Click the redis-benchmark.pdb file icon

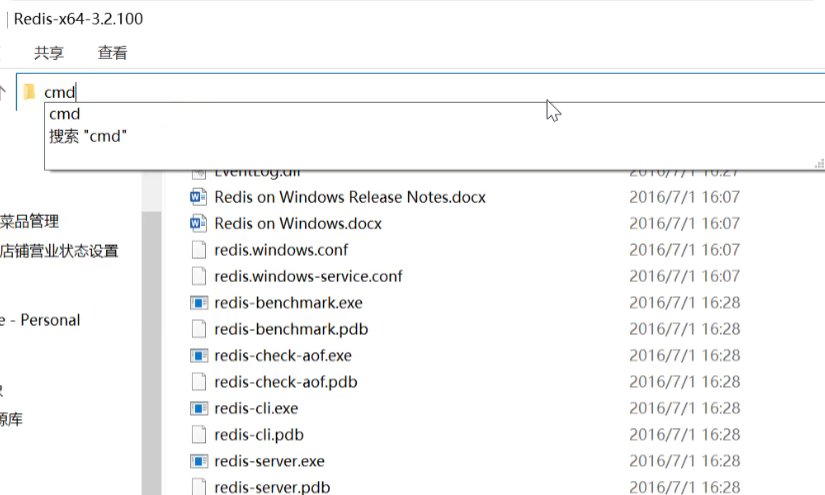point(198,329)
